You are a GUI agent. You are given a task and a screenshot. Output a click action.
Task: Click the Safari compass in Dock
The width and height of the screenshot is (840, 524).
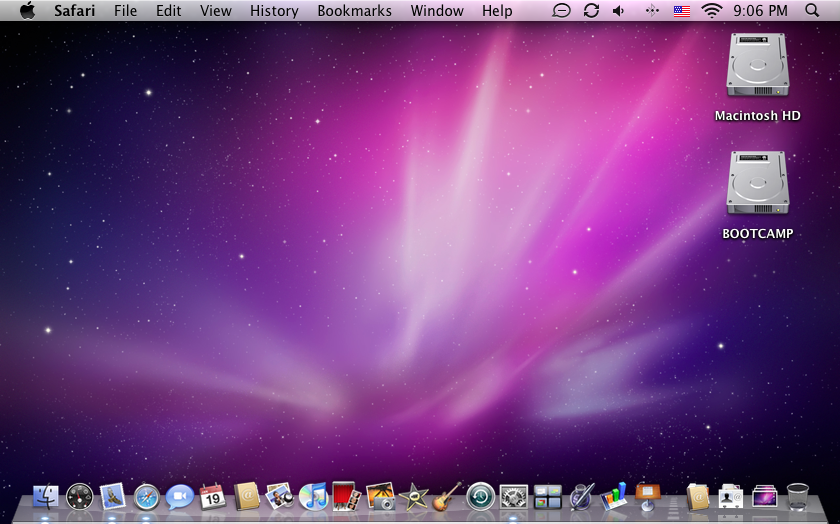(146, 497)
